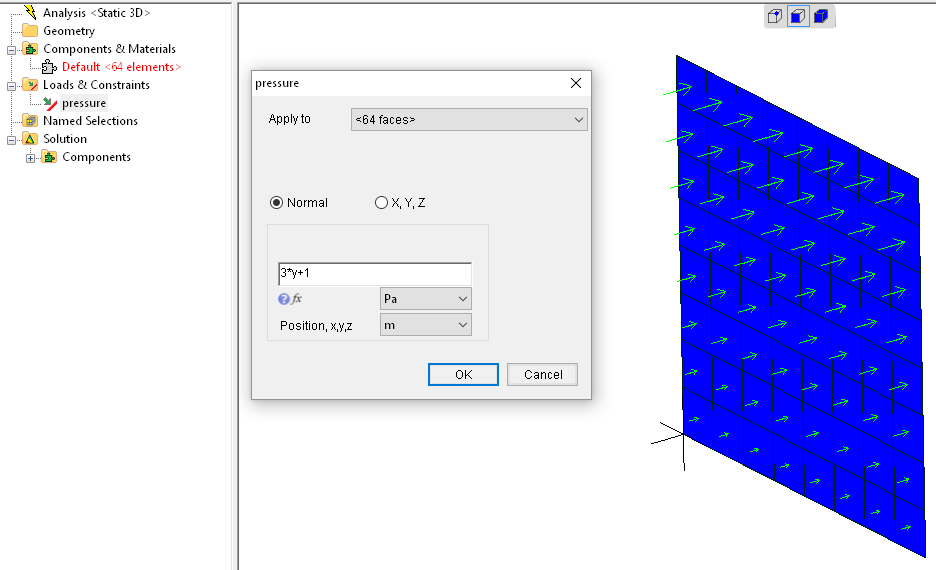Open the Apply to <64 faces> dropdown
This screenshot has height=570, width=936.
click(x=469, y=119)
